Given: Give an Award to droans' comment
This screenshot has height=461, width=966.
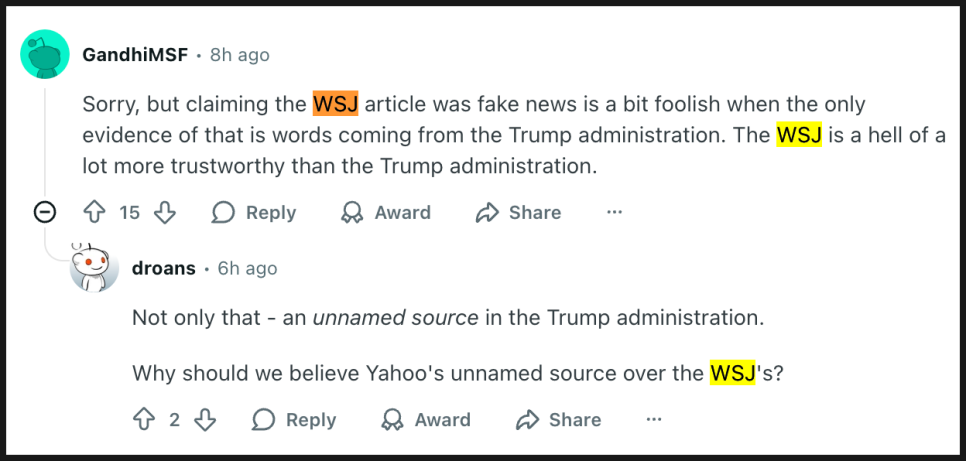Looking at the screenshot, I should pyautogui.click(x=426, y=420).
